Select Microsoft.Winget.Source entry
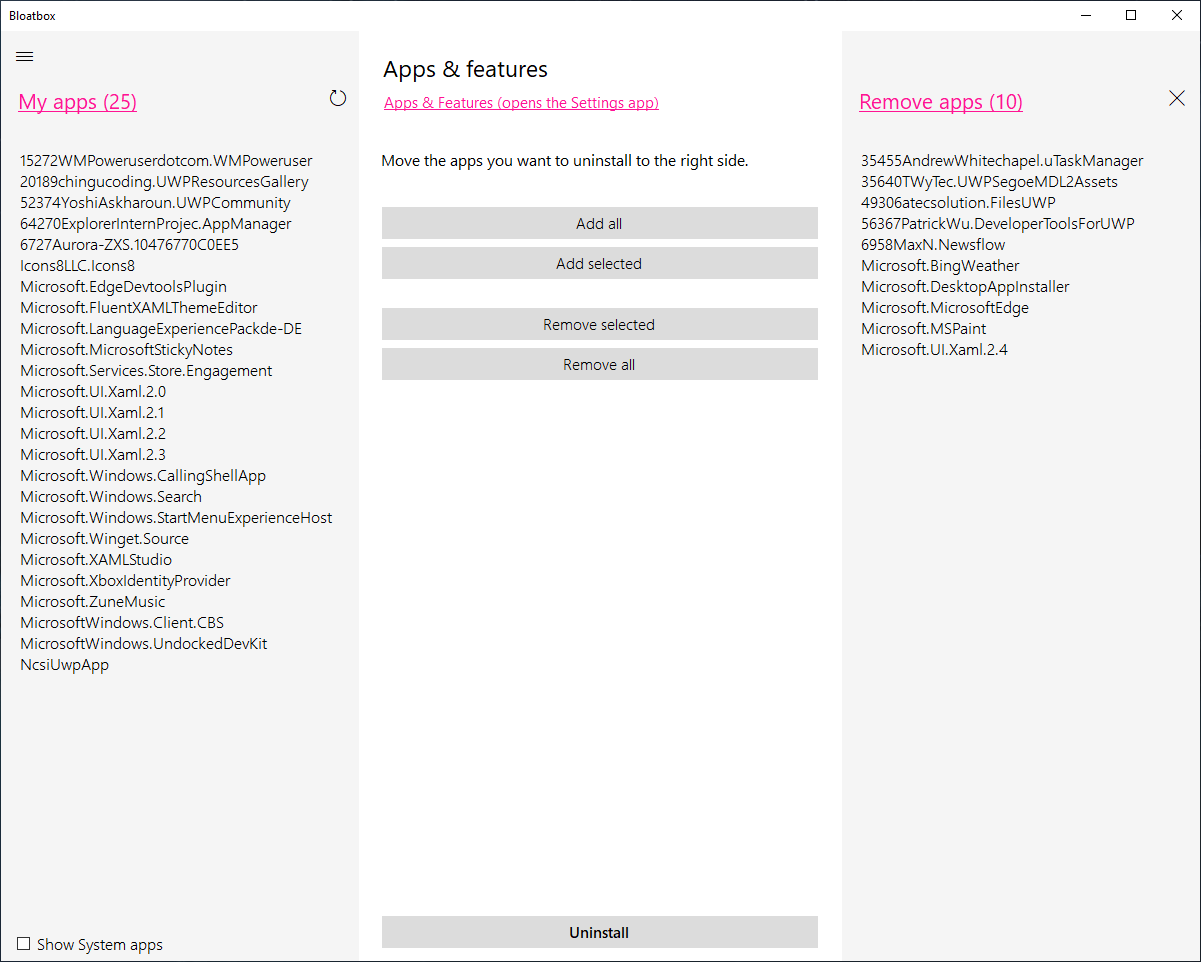This screenshot has width=1201, height=962. pos(104,539)
